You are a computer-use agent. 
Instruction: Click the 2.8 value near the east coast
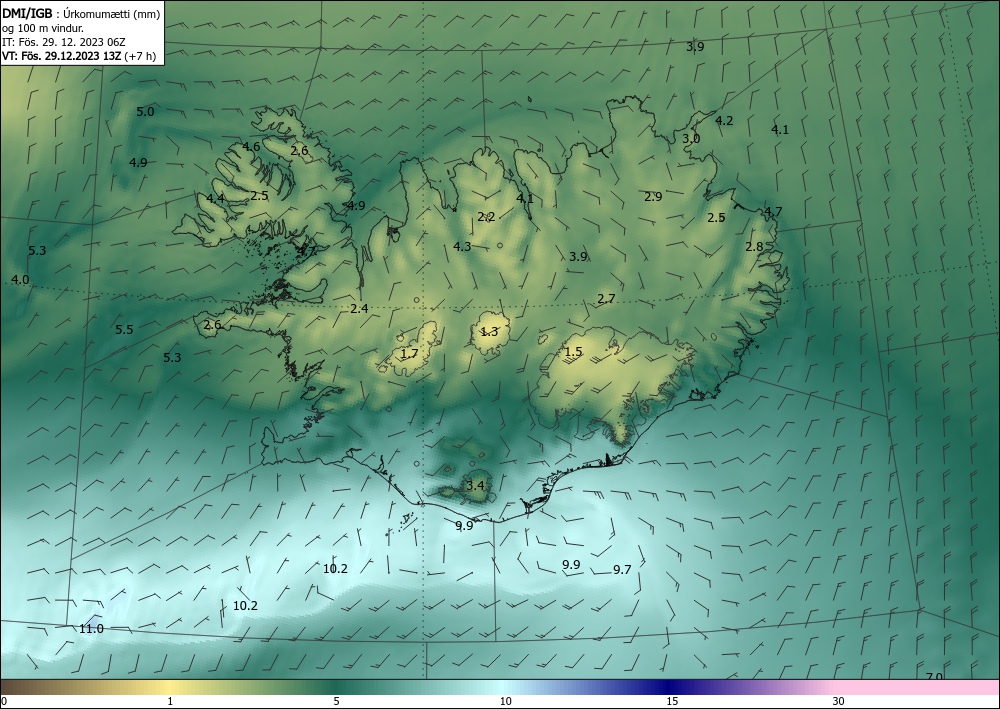coord(754,247)
